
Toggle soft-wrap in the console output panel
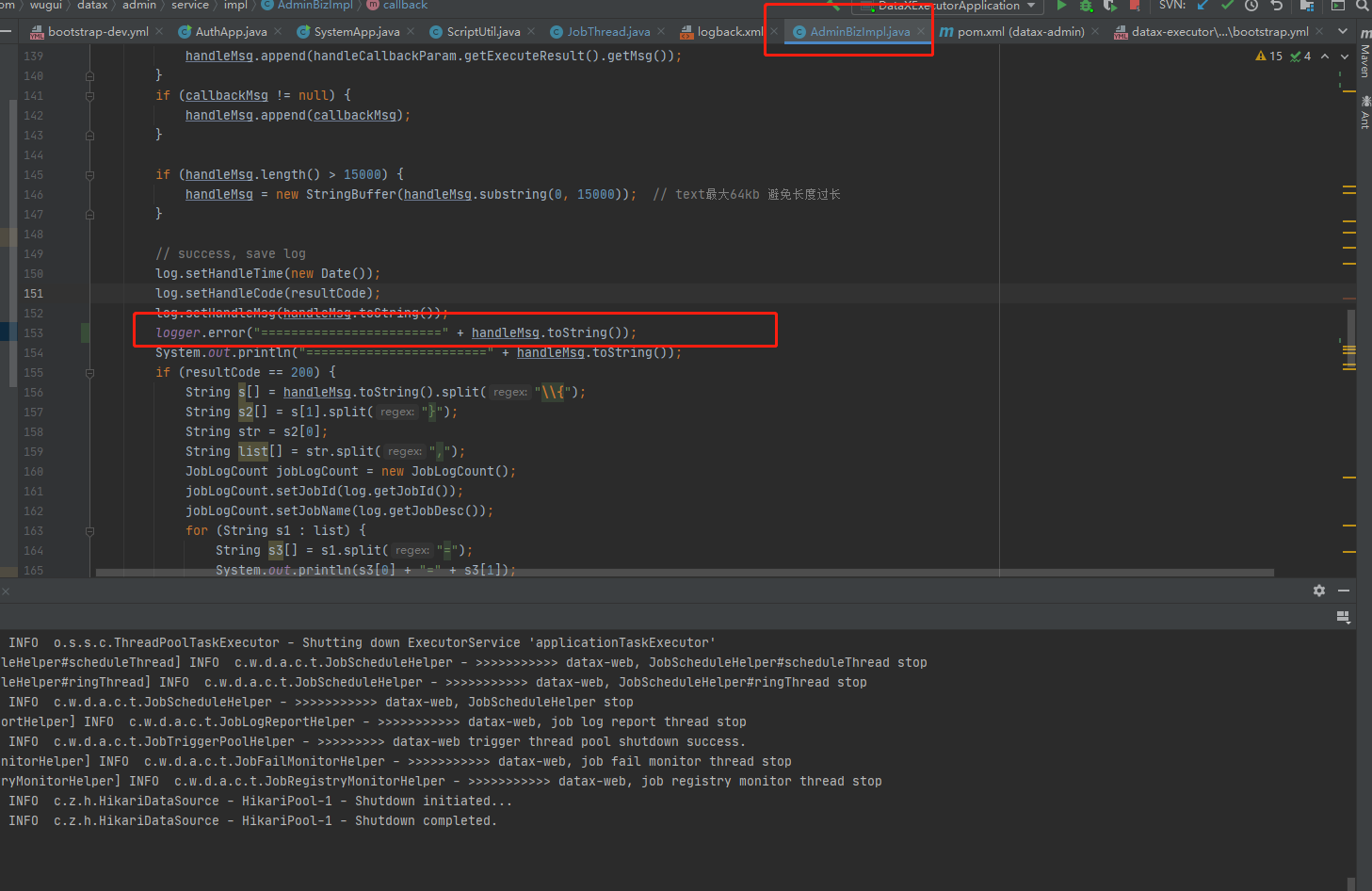[x=1343, y=617]
